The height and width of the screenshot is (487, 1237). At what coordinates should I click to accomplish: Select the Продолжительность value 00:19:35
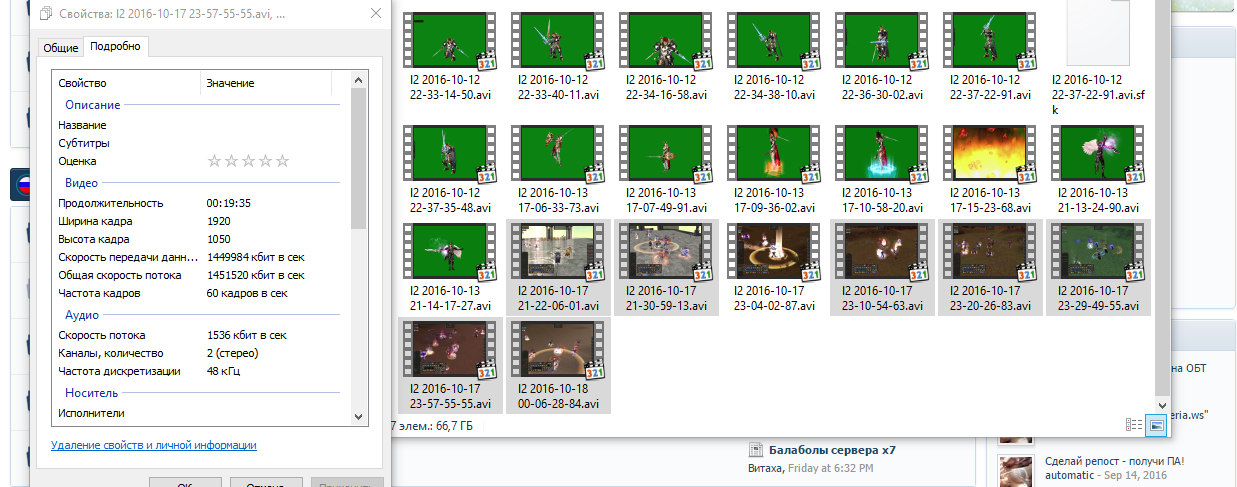tap(228, 203)
